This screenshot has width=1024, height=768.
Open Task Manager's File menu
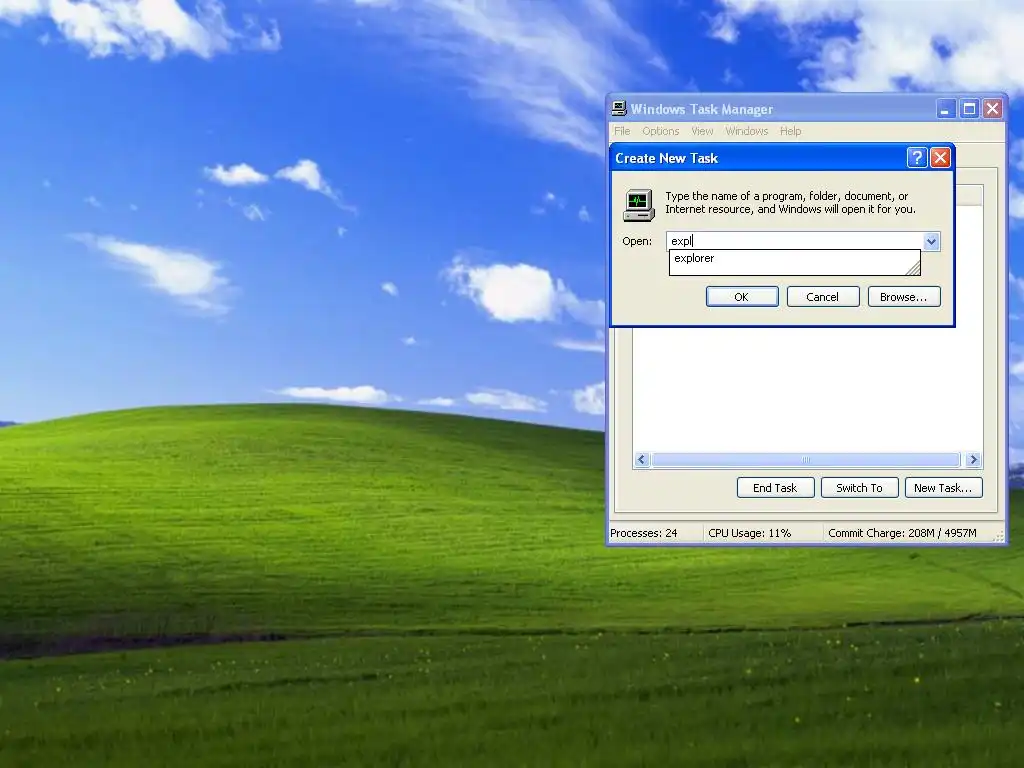pos(622,131)
